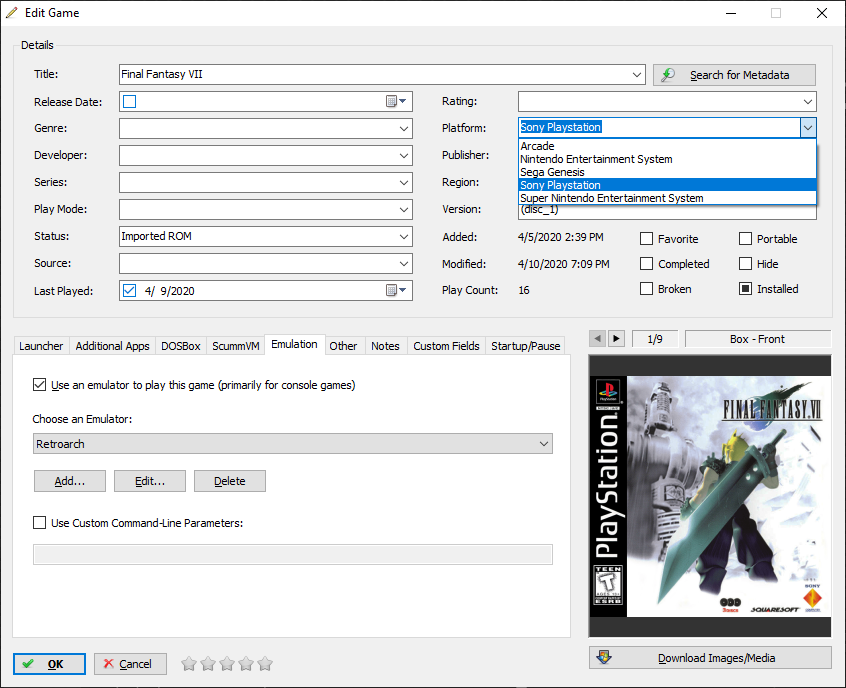Show the next image with right arrow
Image resolution: width=846 pixels, height=688 pixels.
[616, 339]
